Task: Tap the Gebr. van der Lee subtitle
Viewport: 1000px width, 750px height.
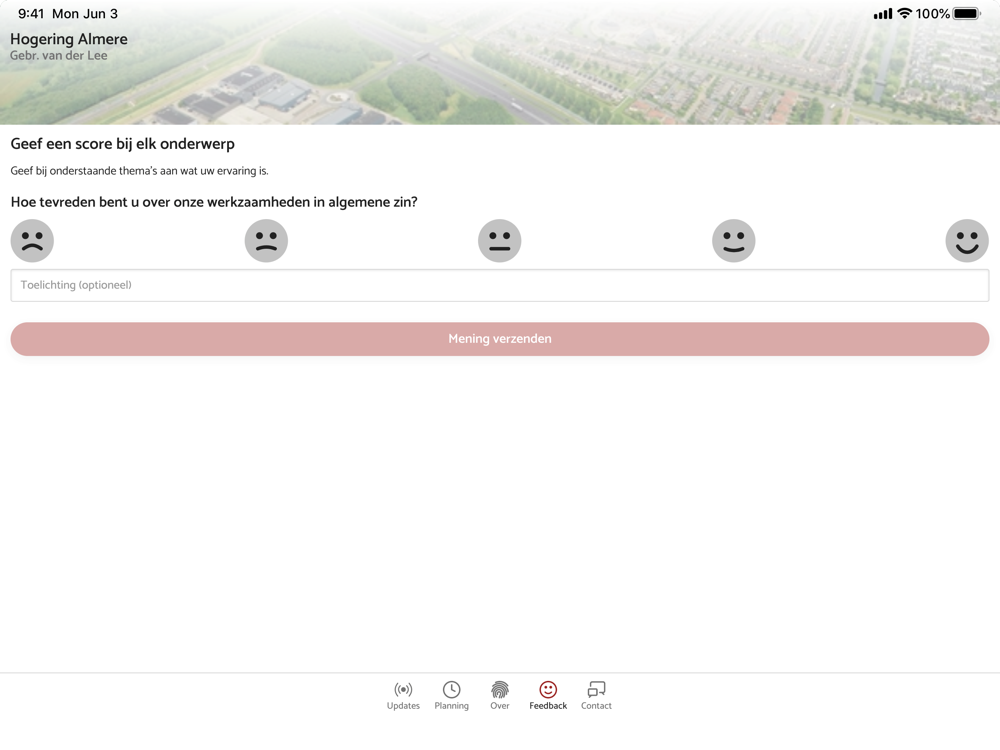Action: 59,55
